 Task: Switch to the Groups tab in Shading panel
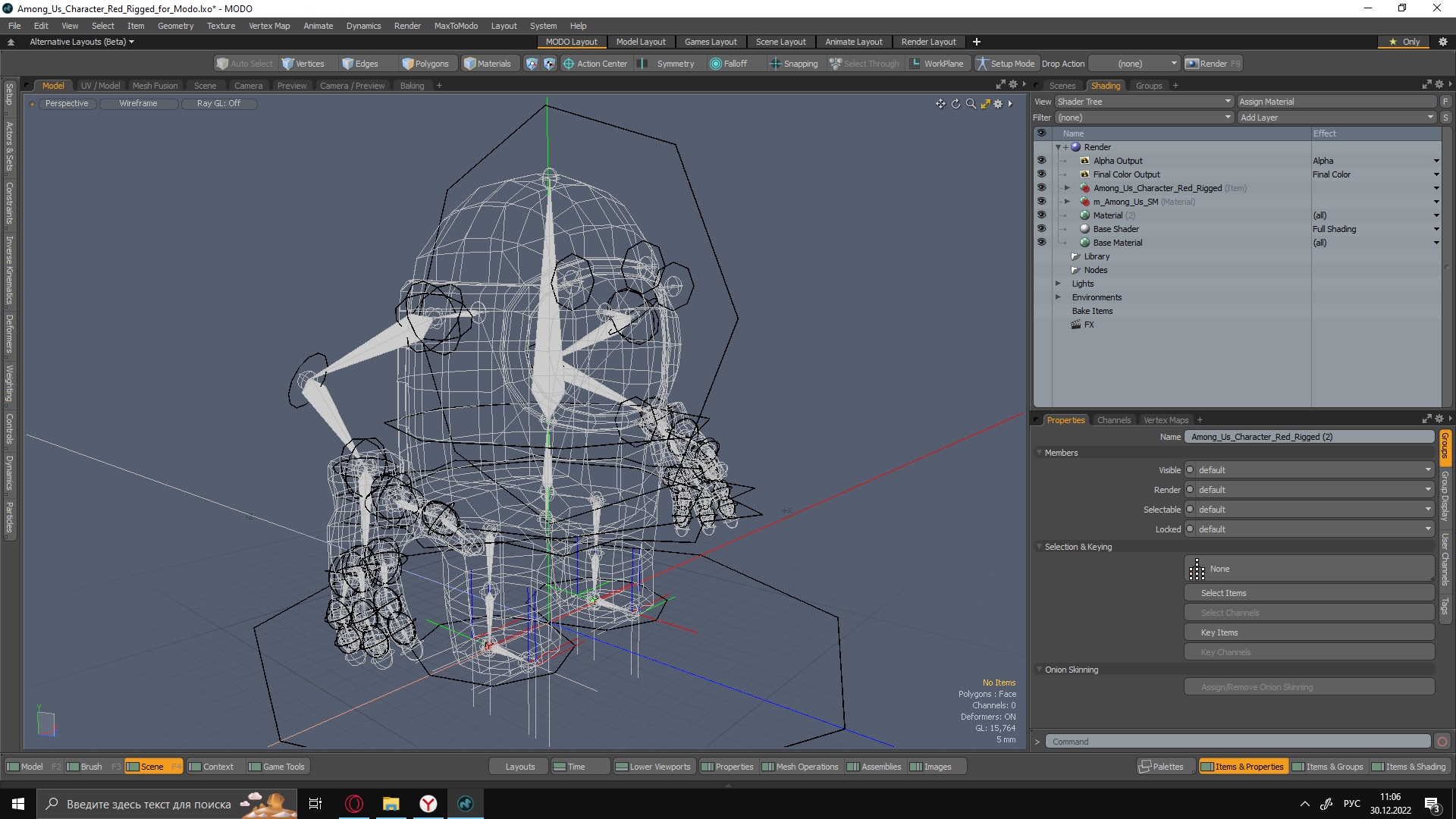pos(1148,86)
